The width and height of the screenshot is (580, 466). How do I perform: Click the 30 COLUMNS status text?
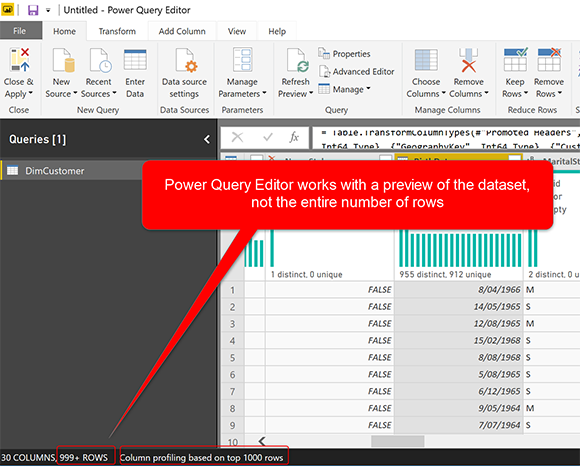(28, 457)
